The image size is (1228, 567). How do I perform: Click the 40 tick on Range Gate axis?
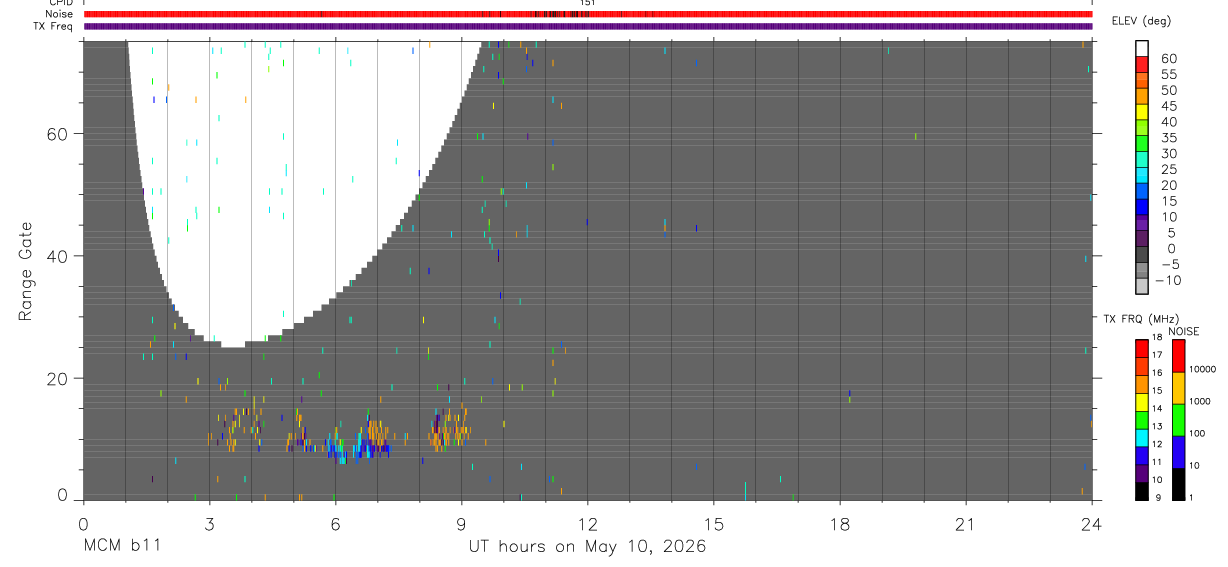[57, 256]
